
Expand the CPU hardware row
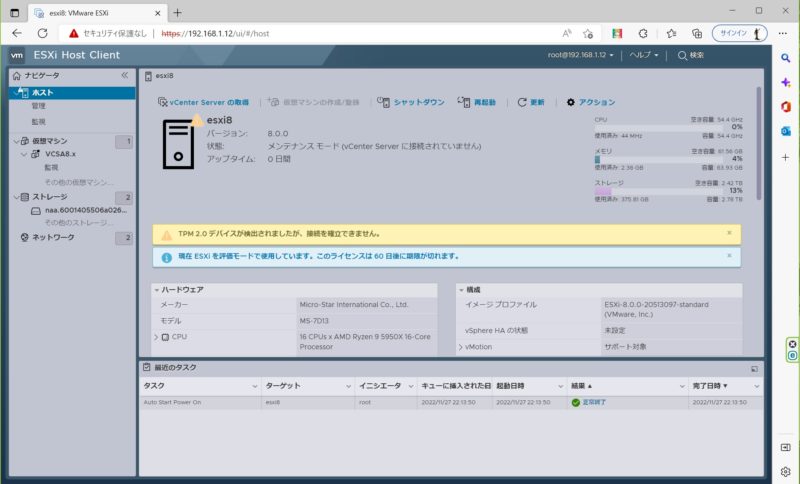click(x=157, y=337)
